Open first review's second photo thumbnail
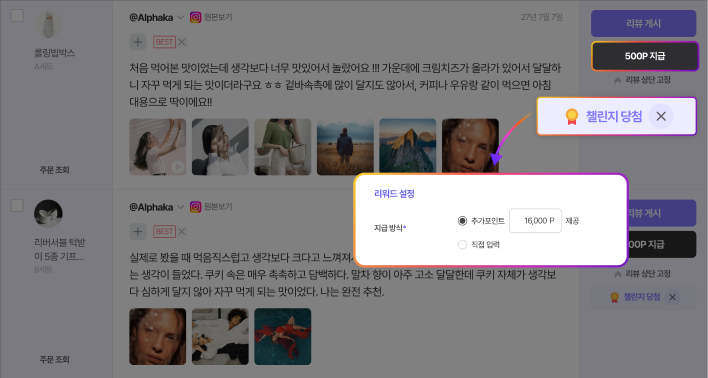The image size is (708, 378). tap(220, 147)
